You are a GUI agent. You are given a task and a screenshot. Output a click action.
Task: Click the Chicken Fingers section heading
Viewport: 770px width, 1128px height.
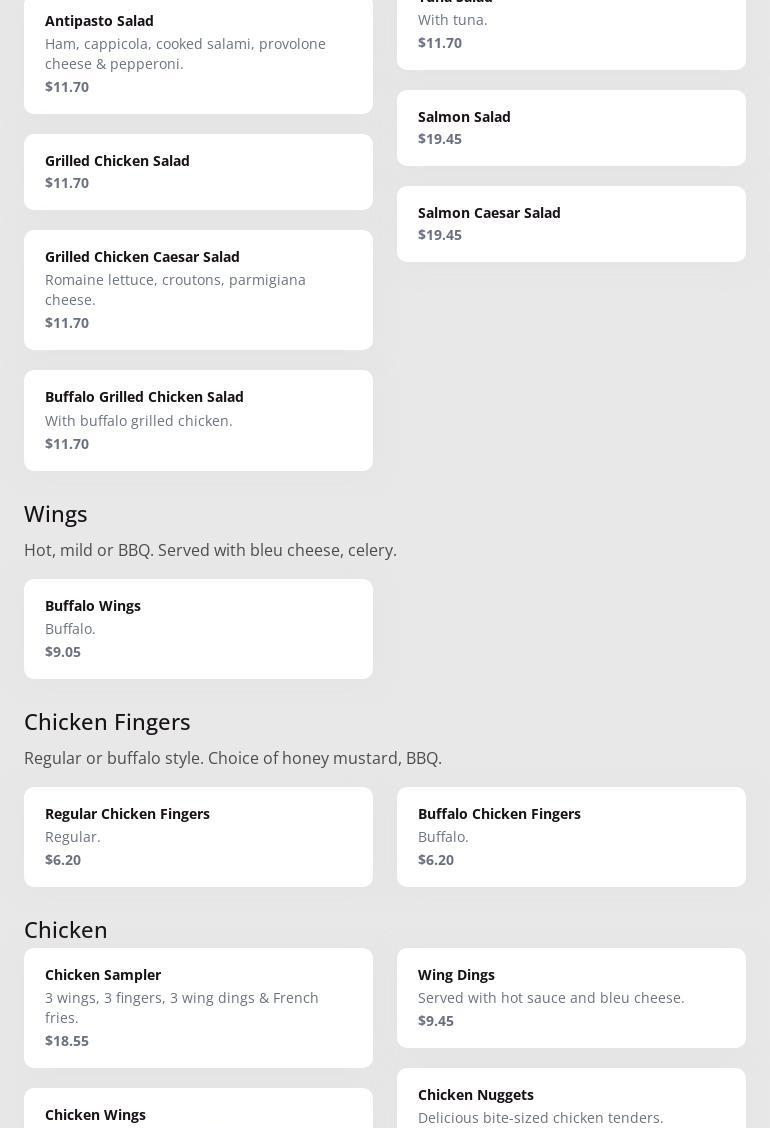click(x=107, y=722)
